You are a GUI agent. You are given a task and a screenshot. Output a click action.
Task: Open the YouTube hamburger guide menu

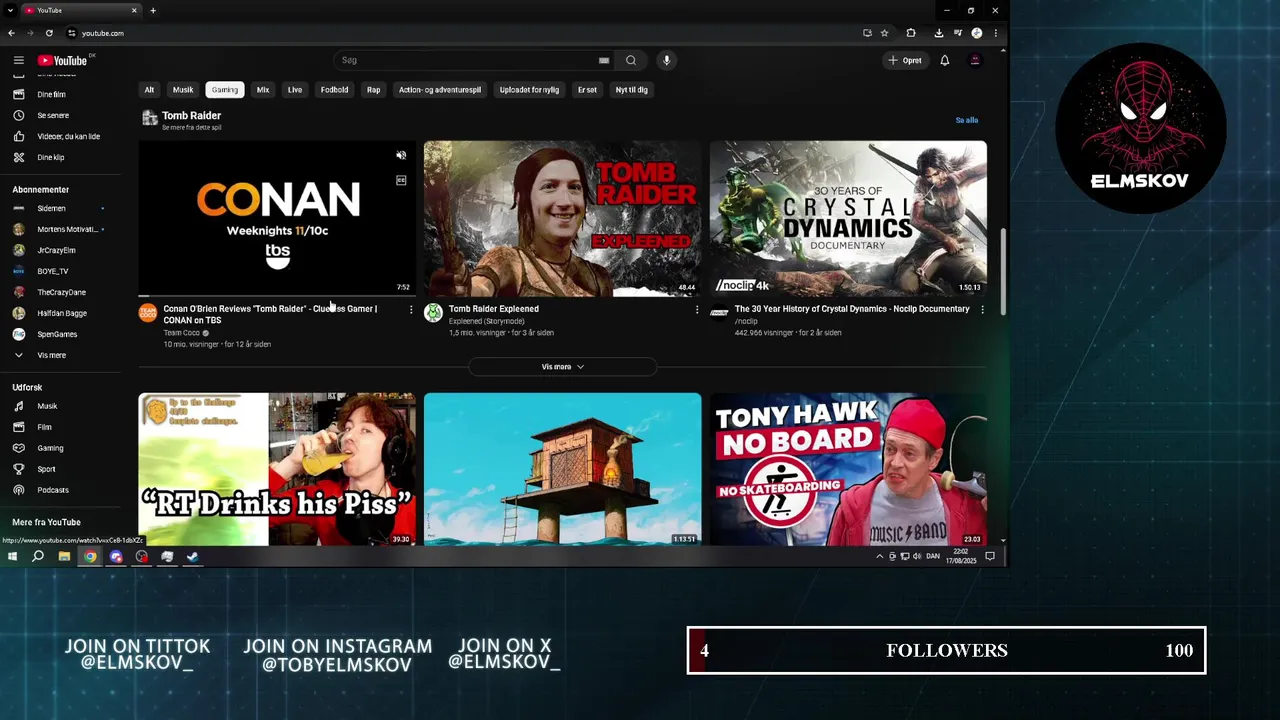pos(18,60)
